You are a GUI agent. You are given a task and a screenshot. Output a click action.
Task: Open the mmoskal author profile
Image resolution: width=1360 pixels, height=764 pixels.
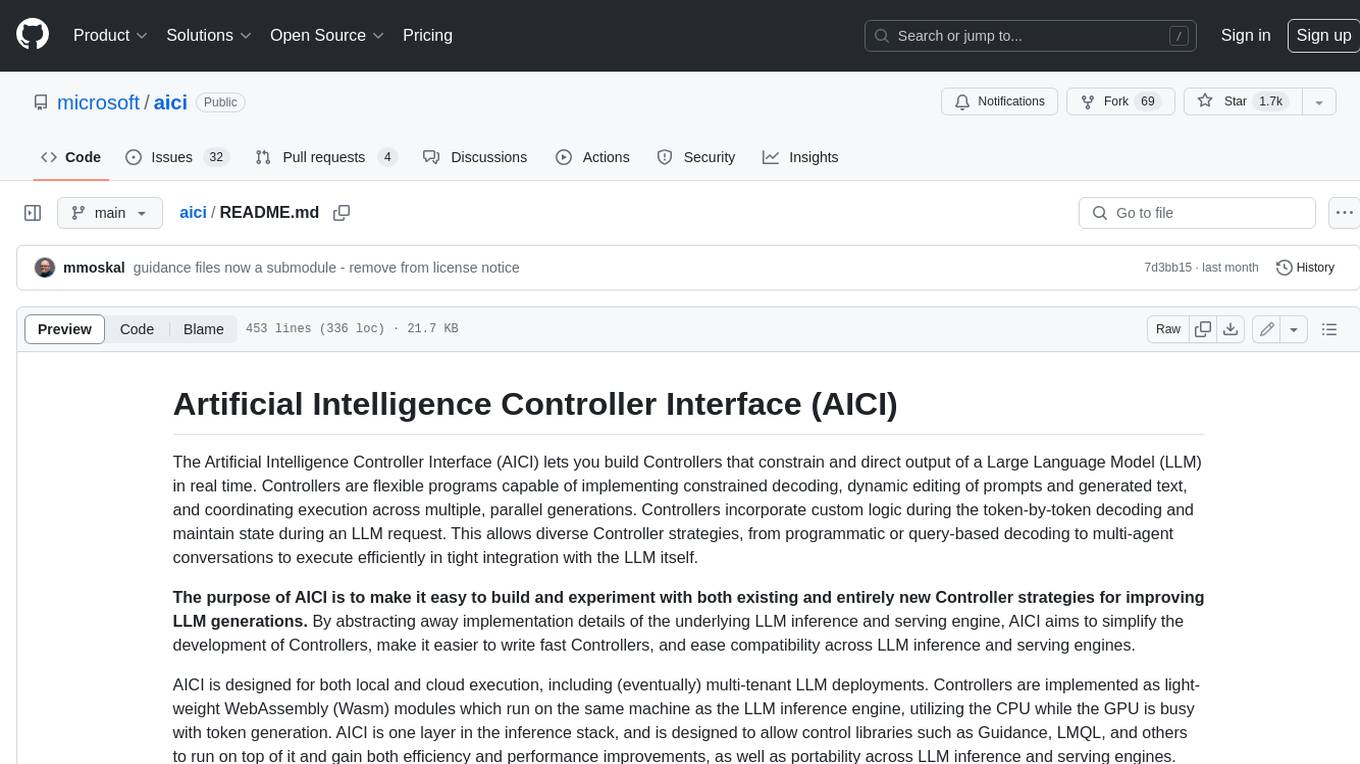tap(94, 267)
